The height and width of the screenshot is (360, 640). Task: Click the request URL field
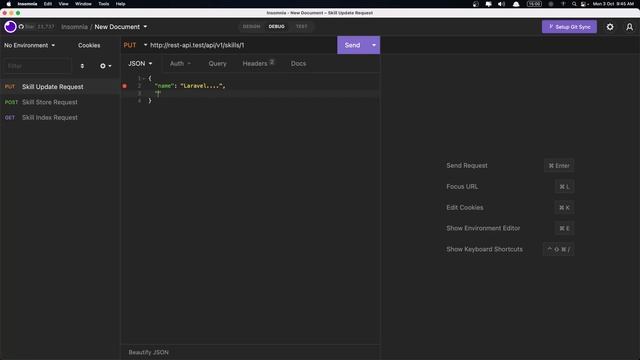point(242,45)
